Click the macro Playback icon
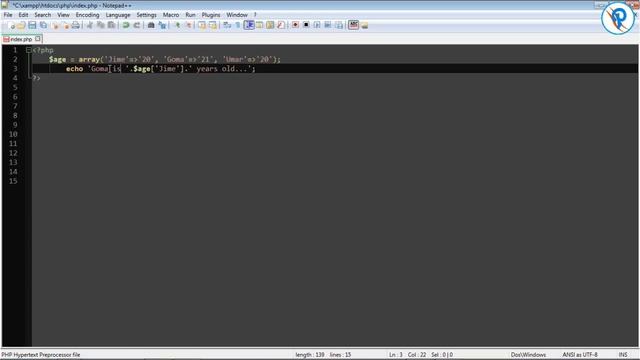 (x=317, y=25)
